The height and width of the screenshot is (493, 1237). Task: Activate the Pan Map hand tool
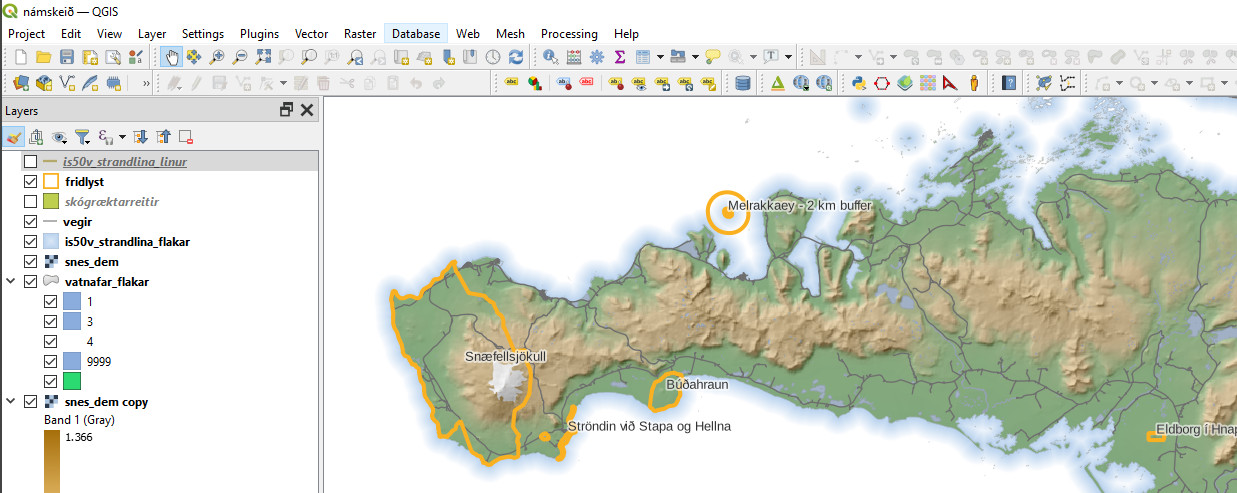point(171,57)
